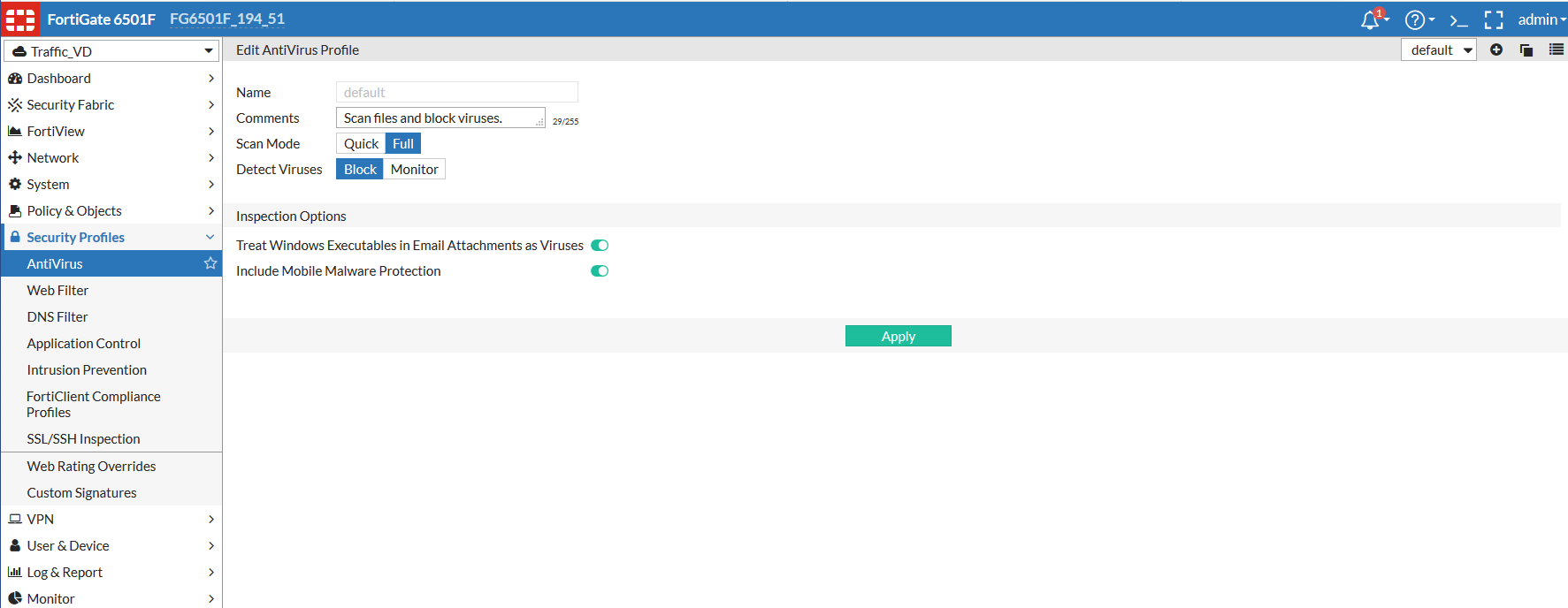
Task: Select AntiVirus menu item
Action: coord(111,263)
